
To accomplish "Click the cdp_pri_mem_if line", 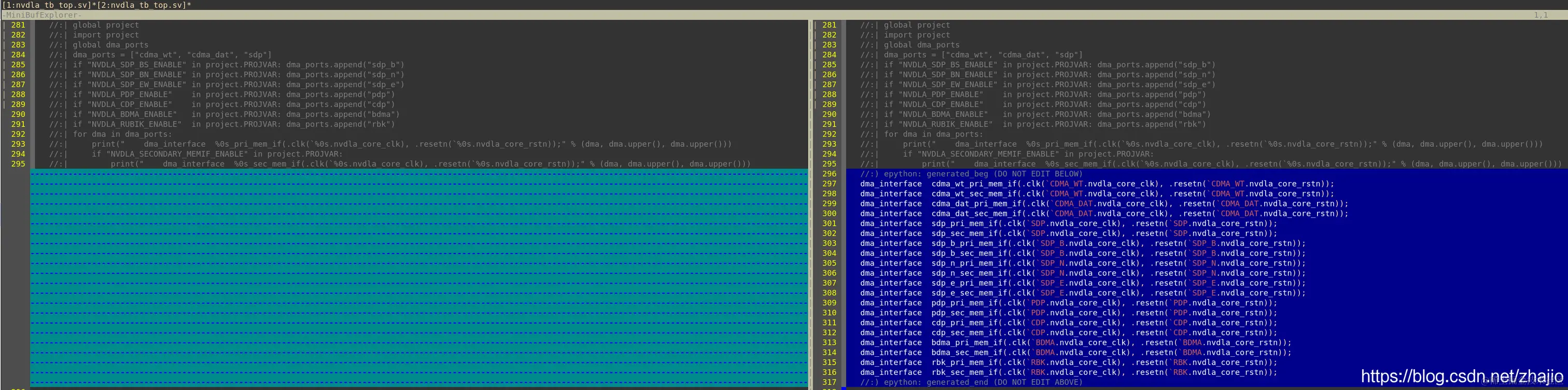I will click(x=1069, y=323).
